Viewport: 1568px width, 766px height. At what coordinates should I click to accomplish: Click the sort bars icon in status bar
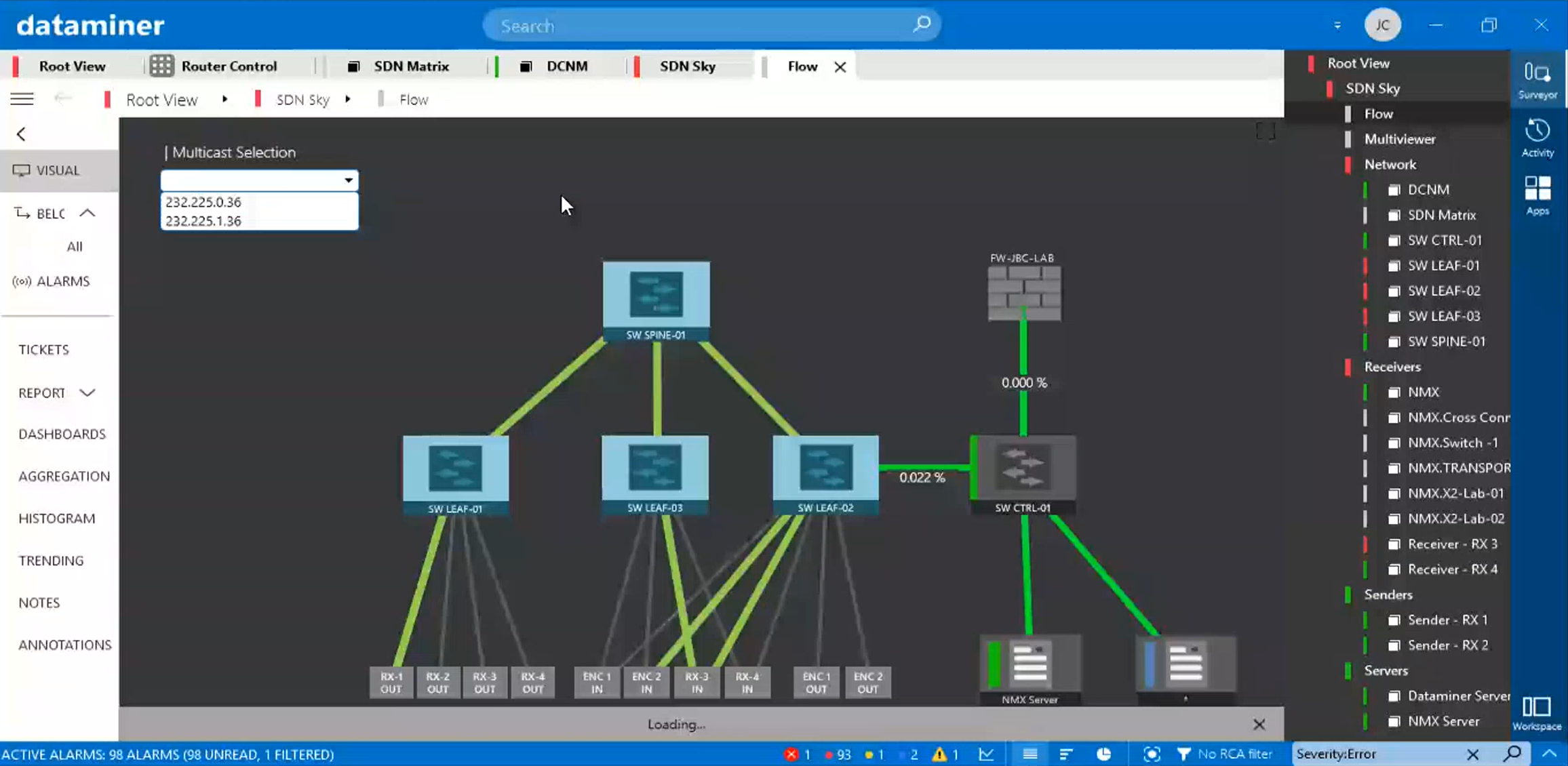pyautogui.click(x=1066, y=754)
